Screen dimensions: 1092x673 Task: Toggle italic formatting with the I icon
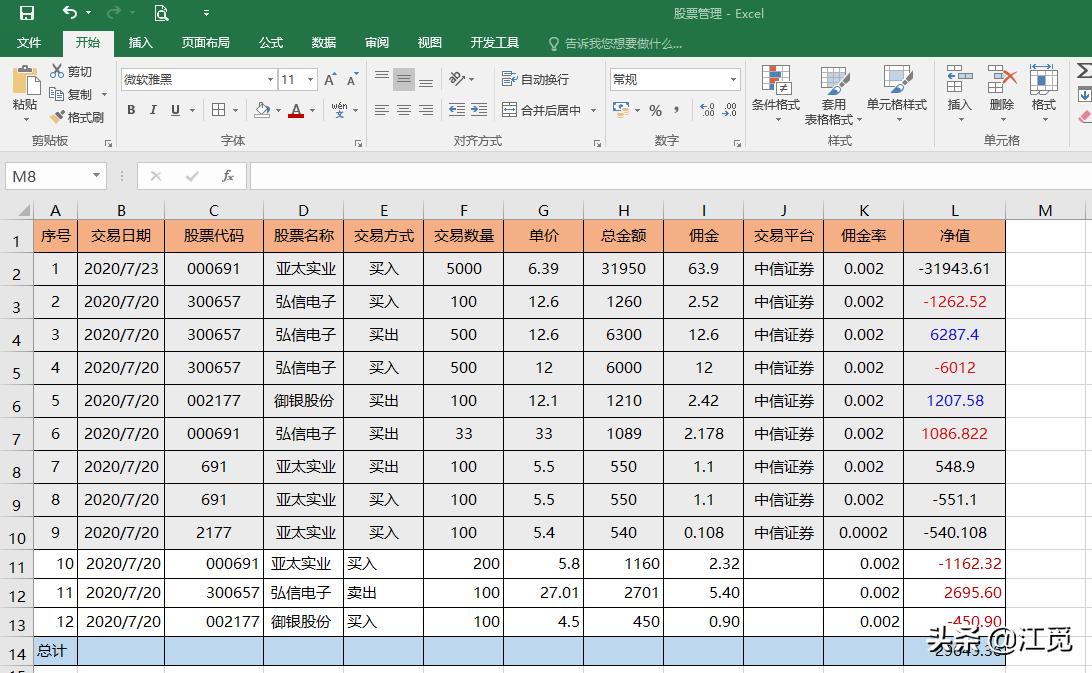pos(152,110)
